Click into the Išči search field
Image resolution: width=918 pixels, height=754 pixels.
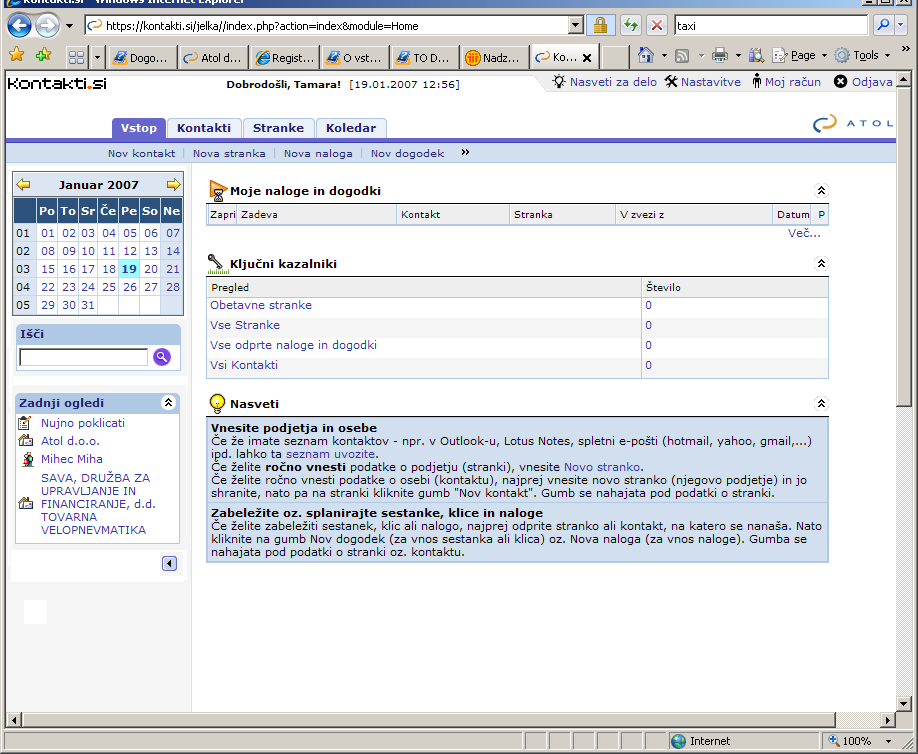pos(83,357)
